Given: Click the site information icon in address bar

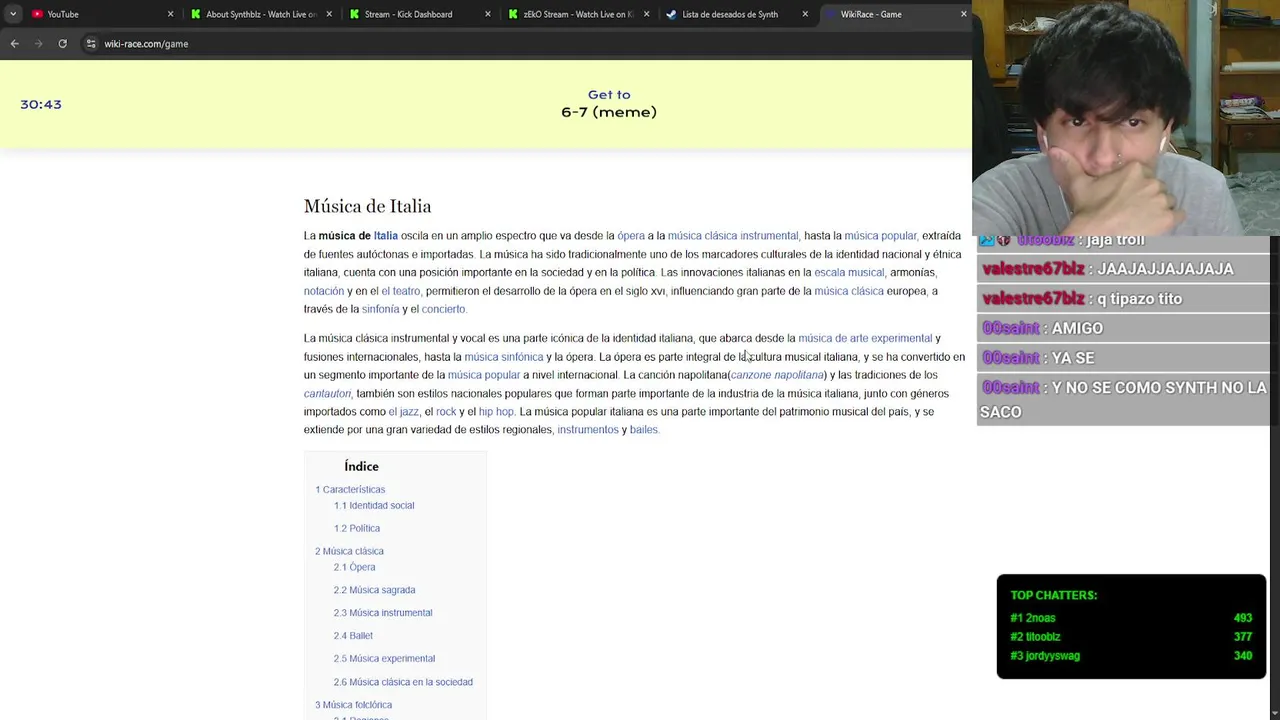Looking at the screenshot, I should pyautogui.click(x=91, y=44).
